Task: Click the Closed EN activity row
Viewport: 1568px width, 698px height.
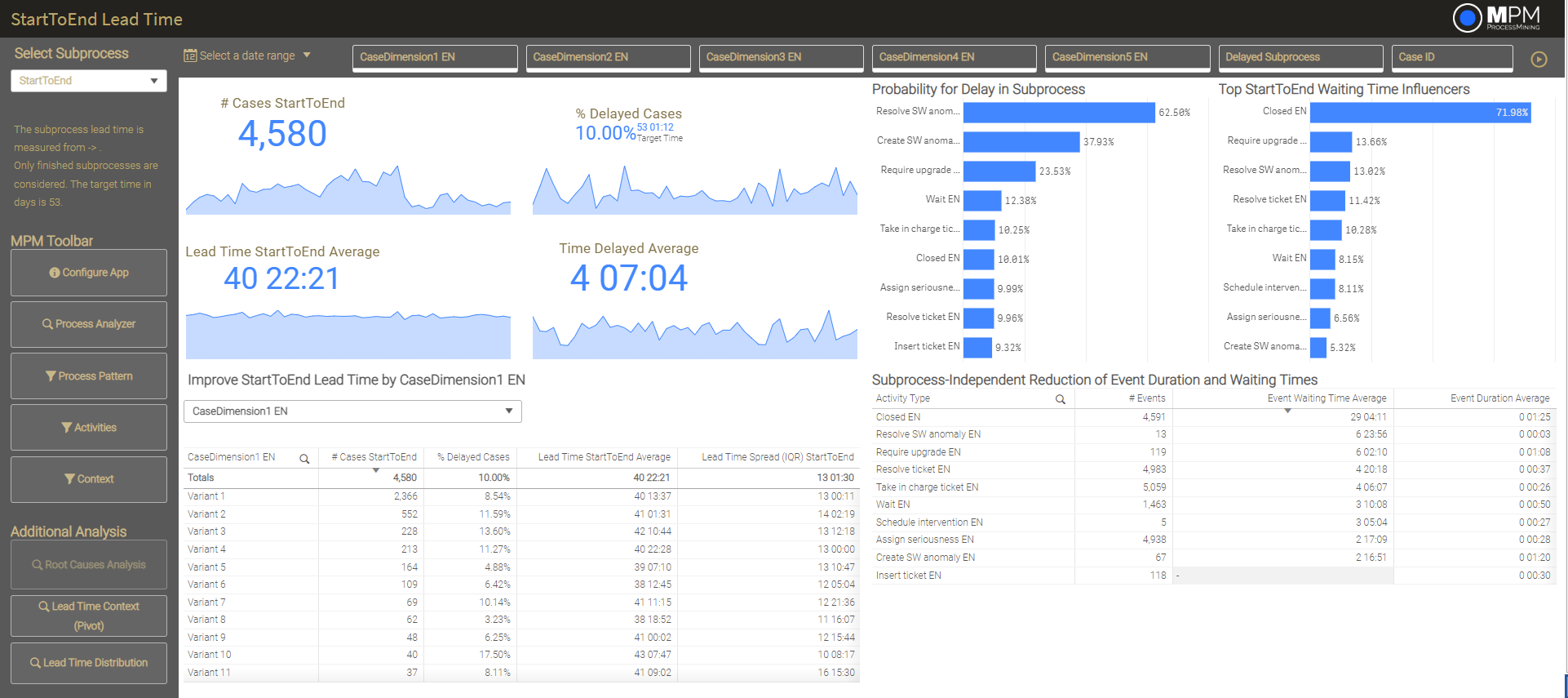Action: tap(1213, 417)
